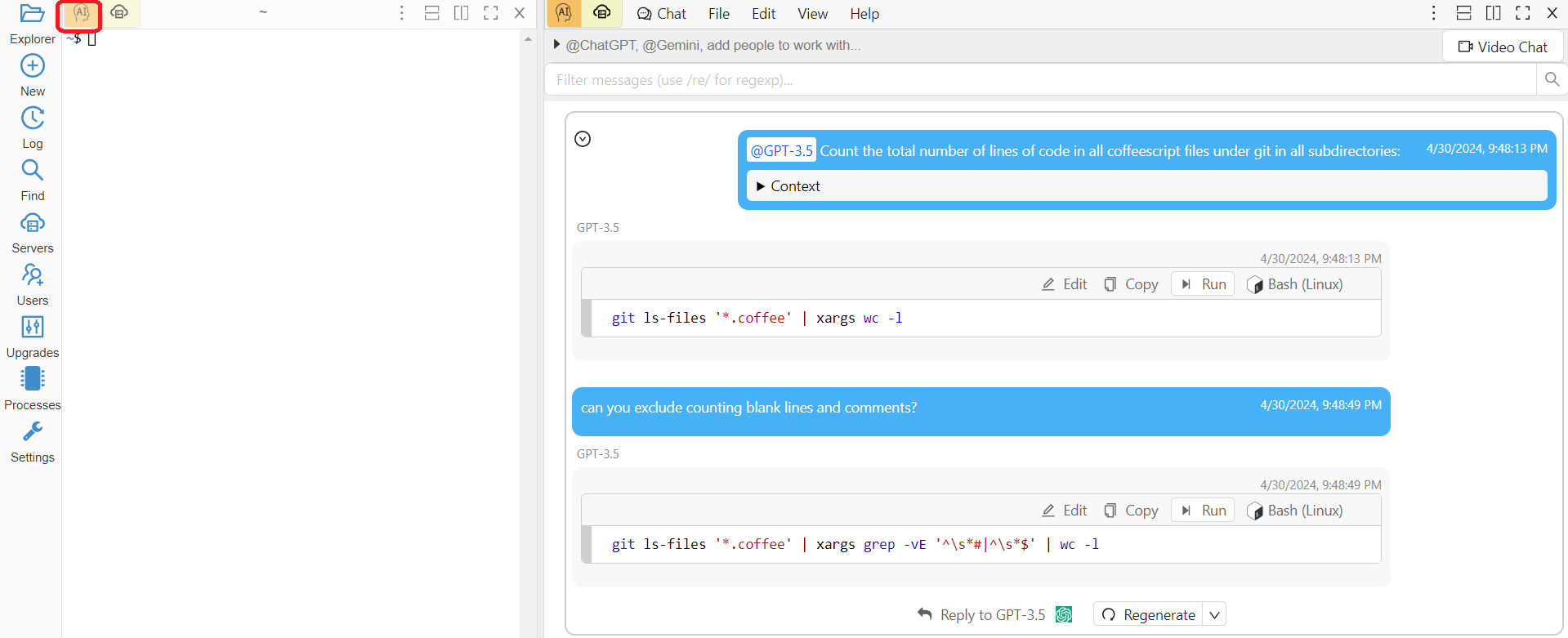Open the View menu
This screenshot has height=638, width=1568.
[812, 14]
